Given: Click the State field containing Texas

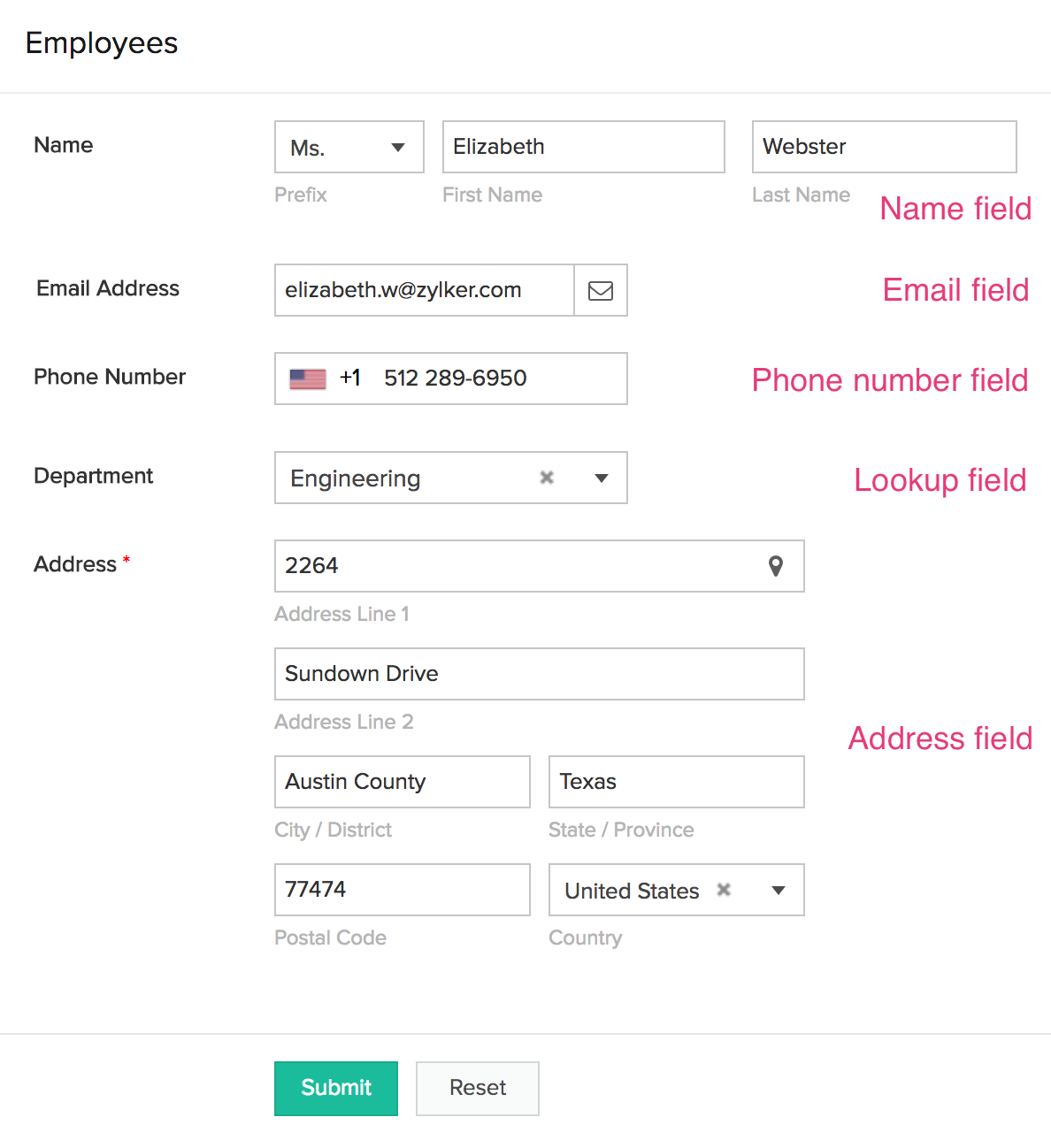Looking at the screenshot, I should click(677, 782).
